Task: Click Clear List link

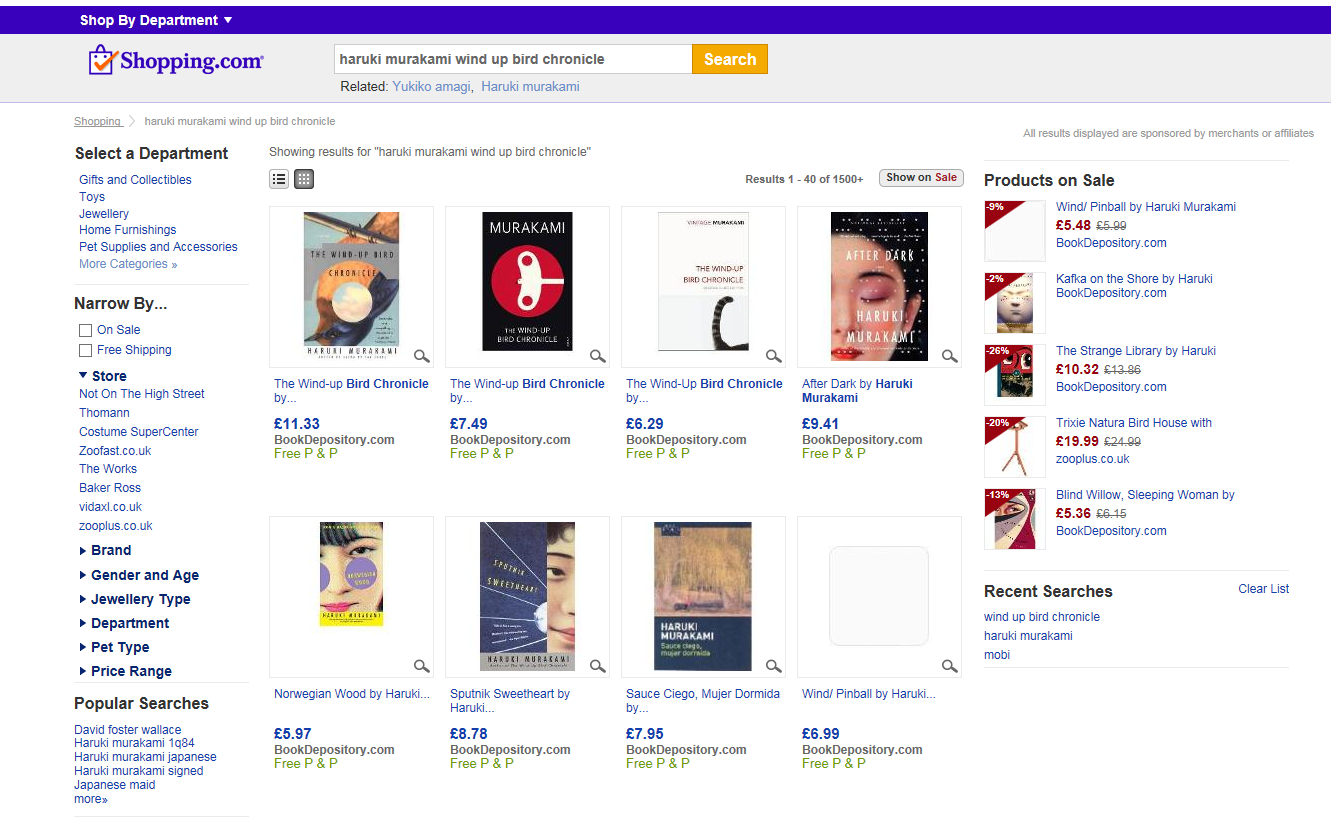Action: pos(1263,589)
